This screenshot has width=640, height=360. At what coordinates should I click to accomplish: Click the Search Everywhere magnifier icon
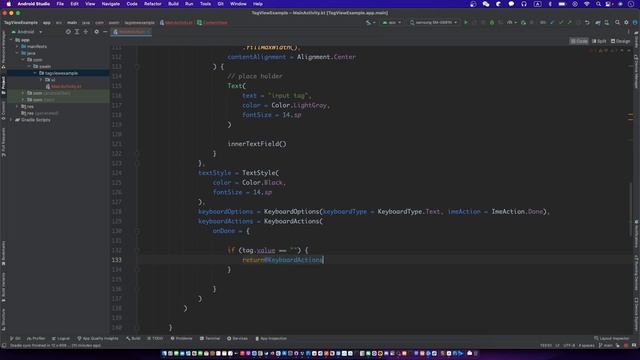(x=618, y=22)
